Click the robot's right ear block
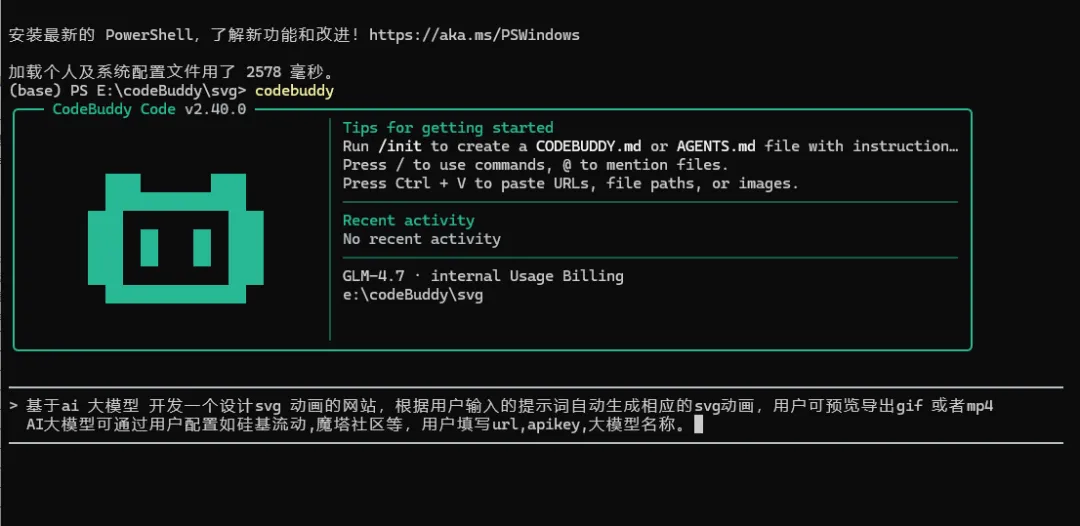 click(x=228, y=185)
